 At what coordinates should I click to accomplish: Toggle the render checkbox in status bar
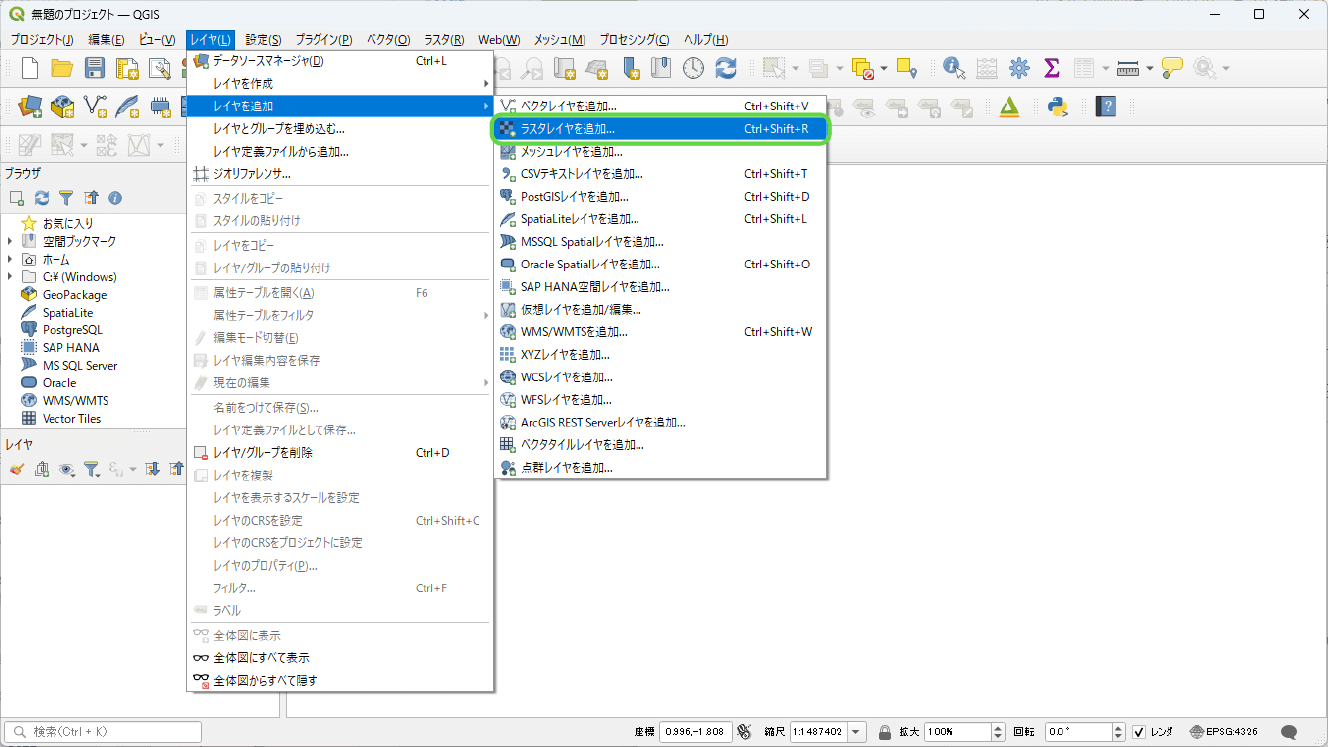click(x=1139, y=732)
